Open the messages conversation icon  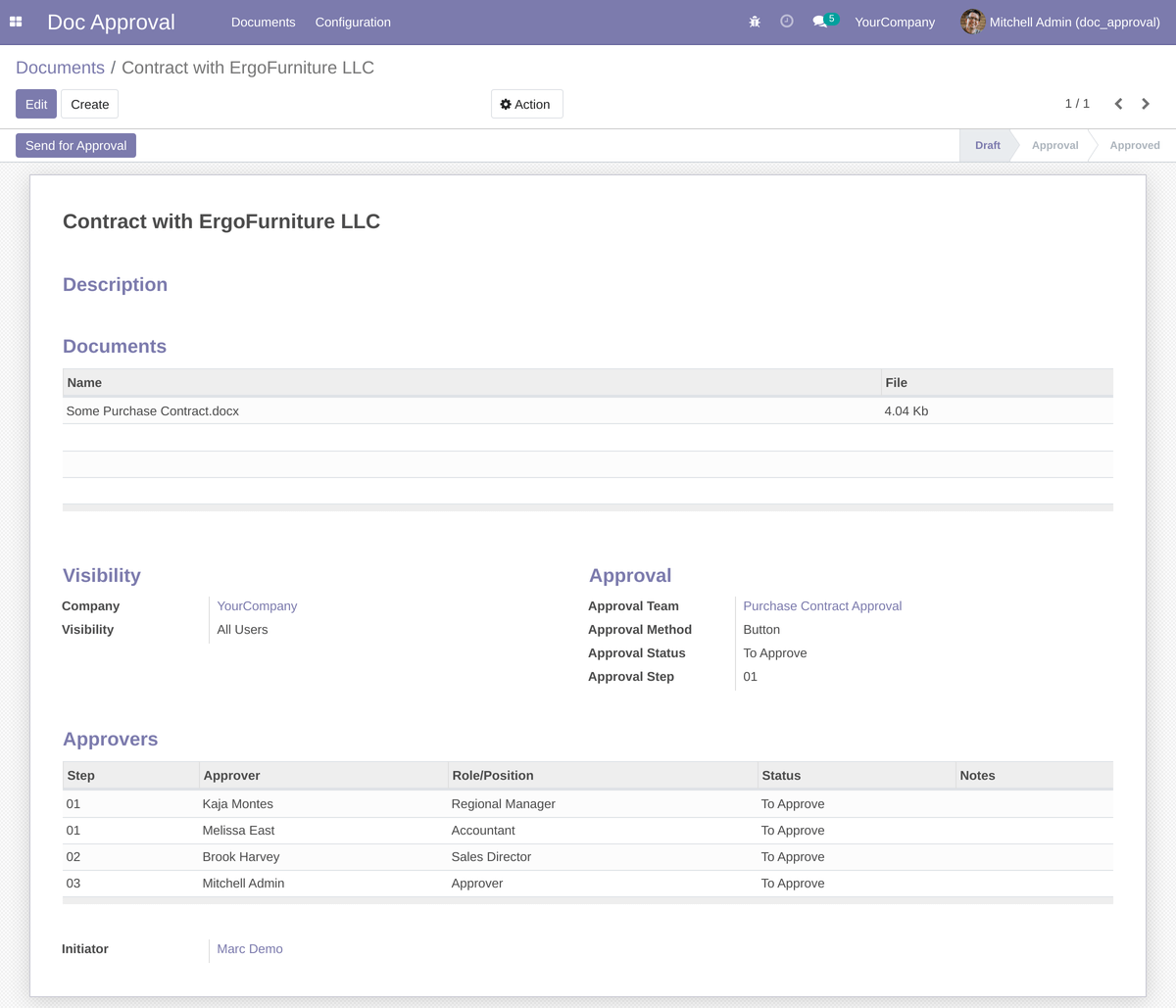point(819,22)
